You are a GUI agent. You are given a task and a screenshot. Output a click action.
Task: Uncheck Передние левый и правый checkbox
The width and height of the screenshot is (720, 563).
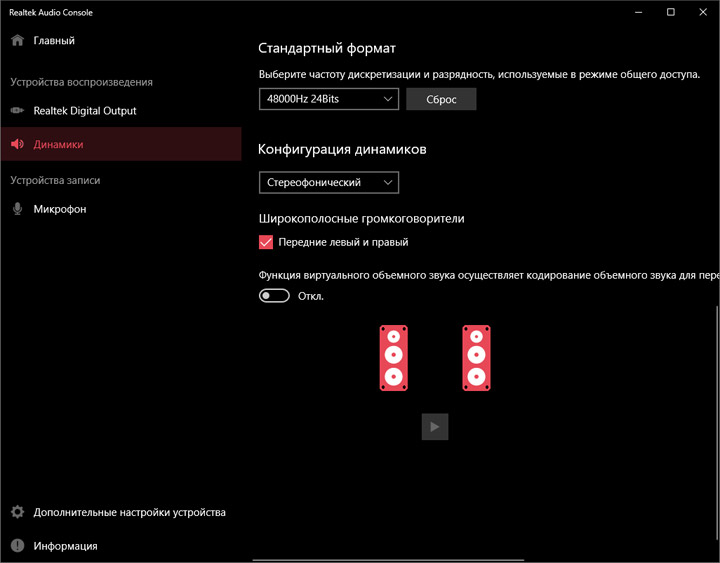coord(266,242)
